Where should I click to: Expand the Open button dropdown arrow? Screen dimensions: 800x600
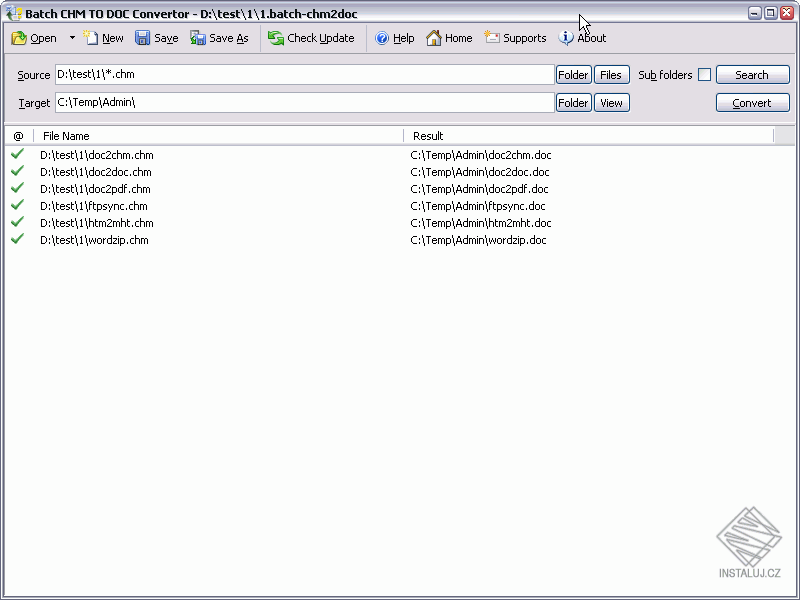pos(71,38)
